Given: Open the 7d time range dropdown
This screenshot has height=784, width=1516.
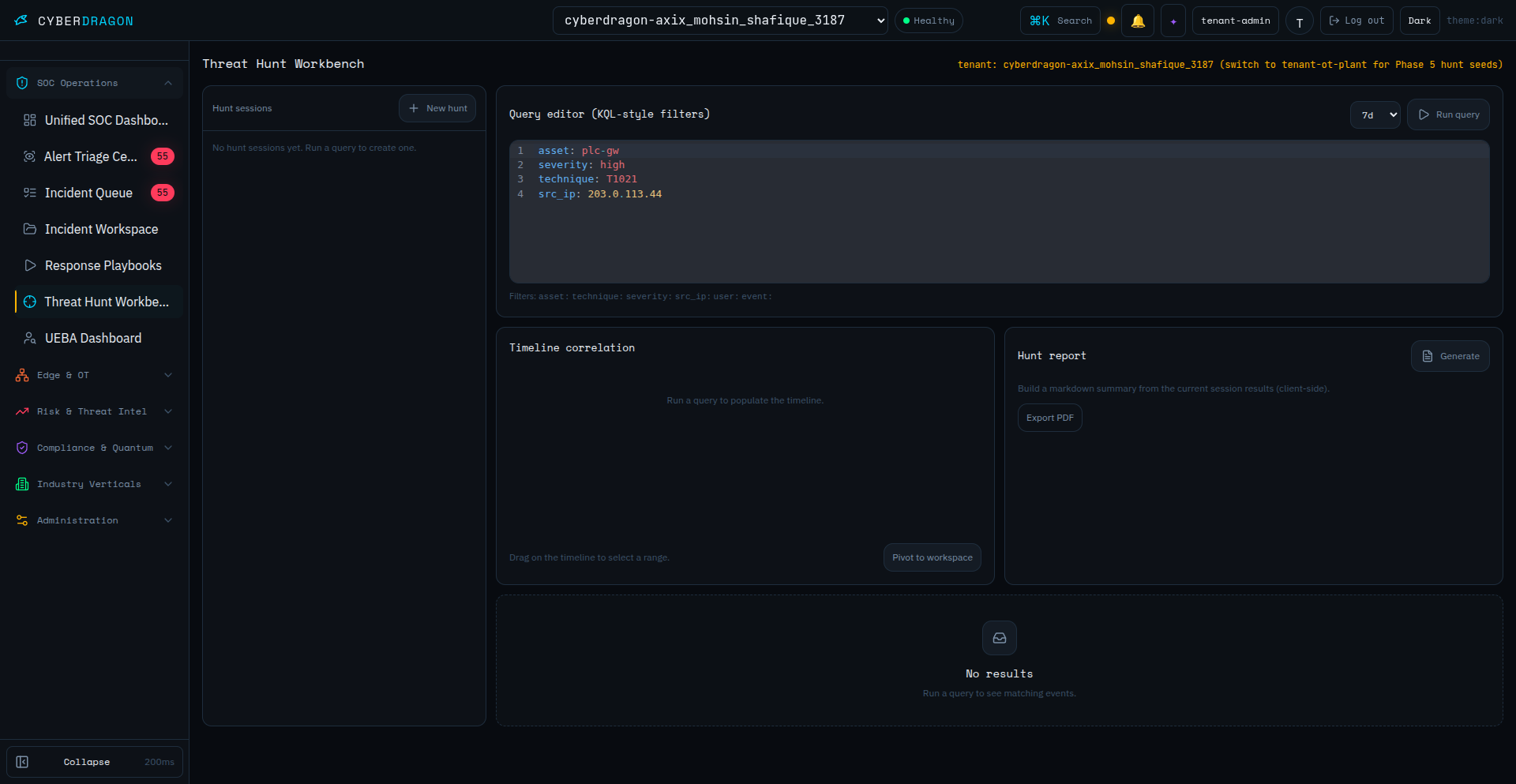Looking at the screenshot, I should 1375,114.
